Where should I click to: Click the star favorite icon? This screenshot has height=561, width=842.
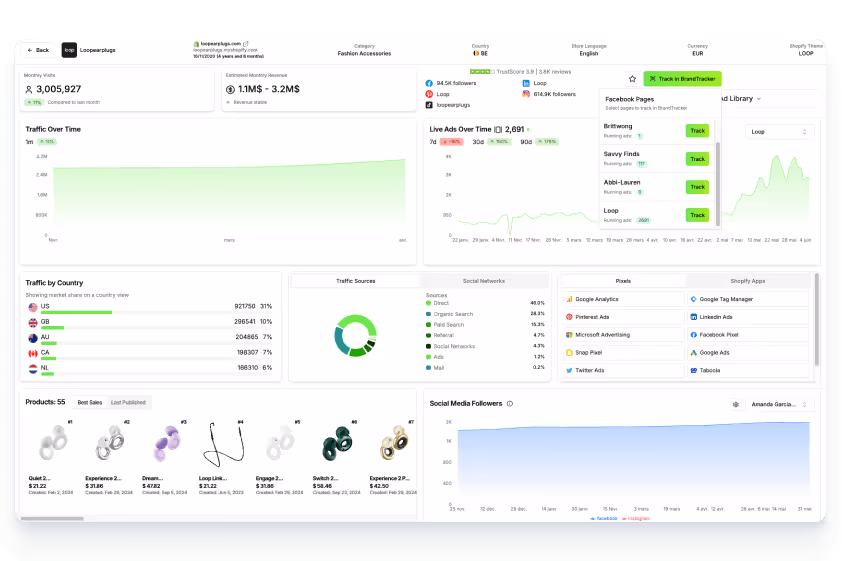coord(633,79)
